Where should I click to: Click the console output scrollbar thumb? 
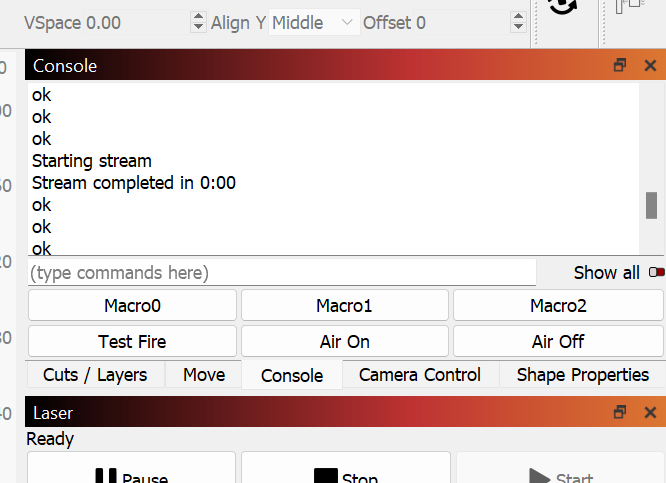pyautogui.click(x=651, y=205)
